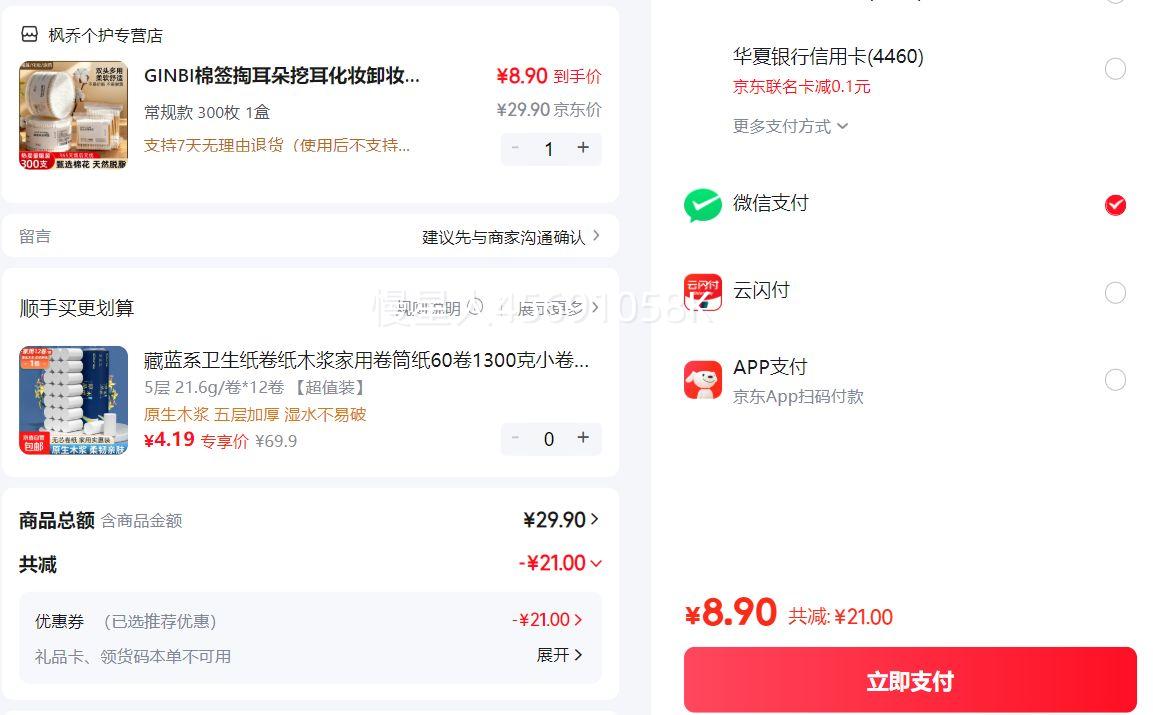Expand 更多支付方式 payment options
The image size is (1153, 715).
pyautogui.click(x=790, y=126)
